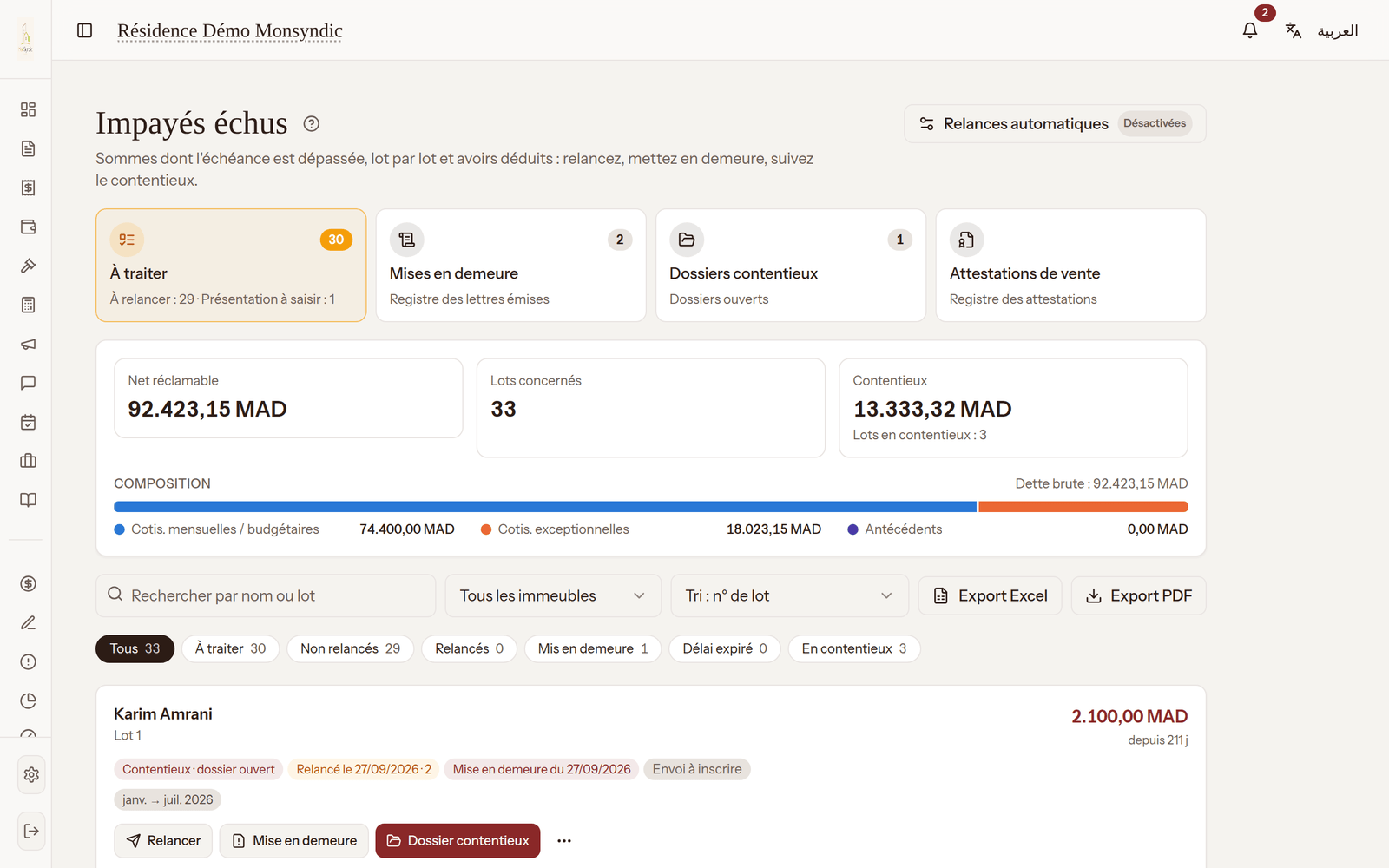Open the calendar icon in sidebar

[28, 422]
